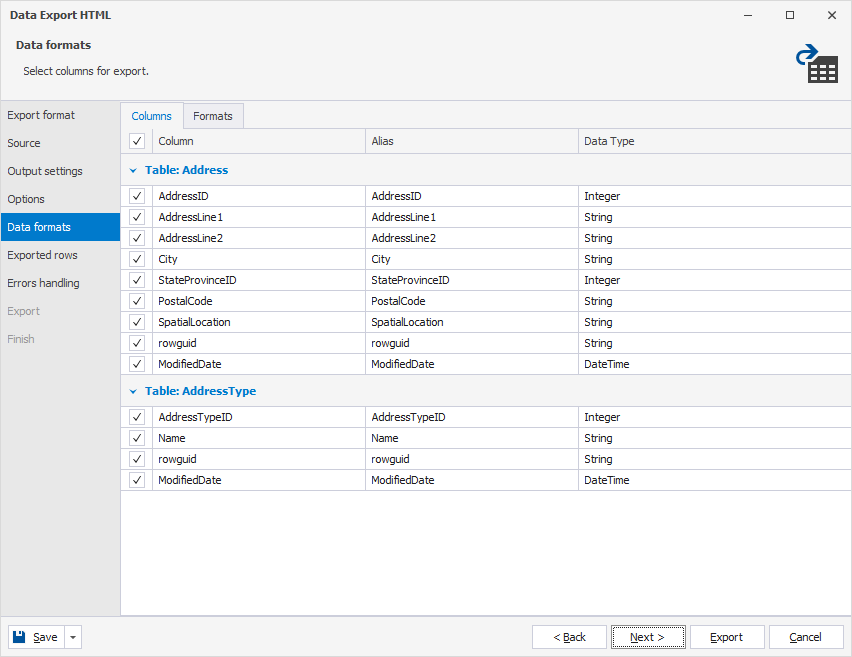Screen dimensions: 852x657
Task: Uncheck the AddressID column checkbox
Action: [x=137, y=196]
